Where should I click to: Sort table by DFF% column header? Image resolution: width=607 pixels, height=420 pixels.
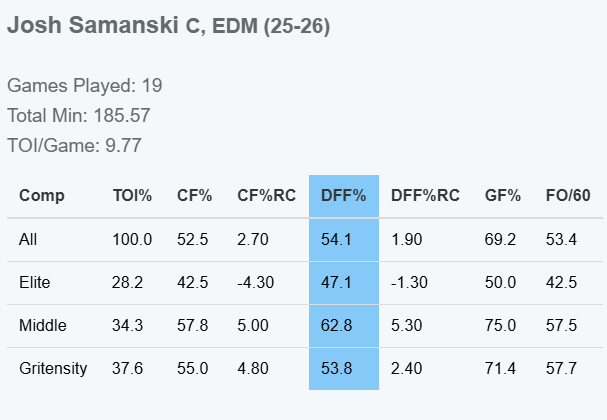tap(343, 196)
